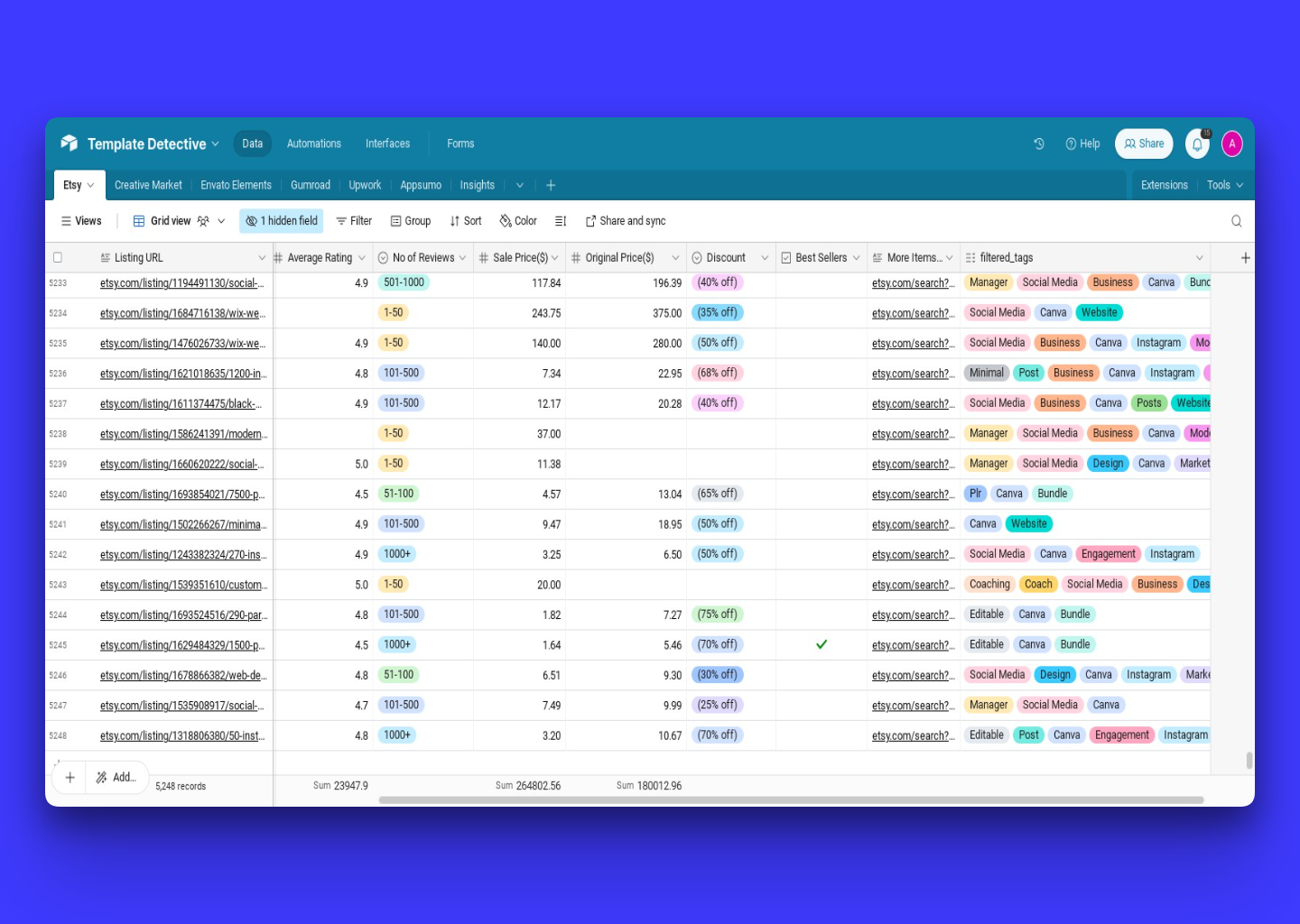Open Sort options
The width and height of the screenshot is (1300, 924).
tap(466, 221)
